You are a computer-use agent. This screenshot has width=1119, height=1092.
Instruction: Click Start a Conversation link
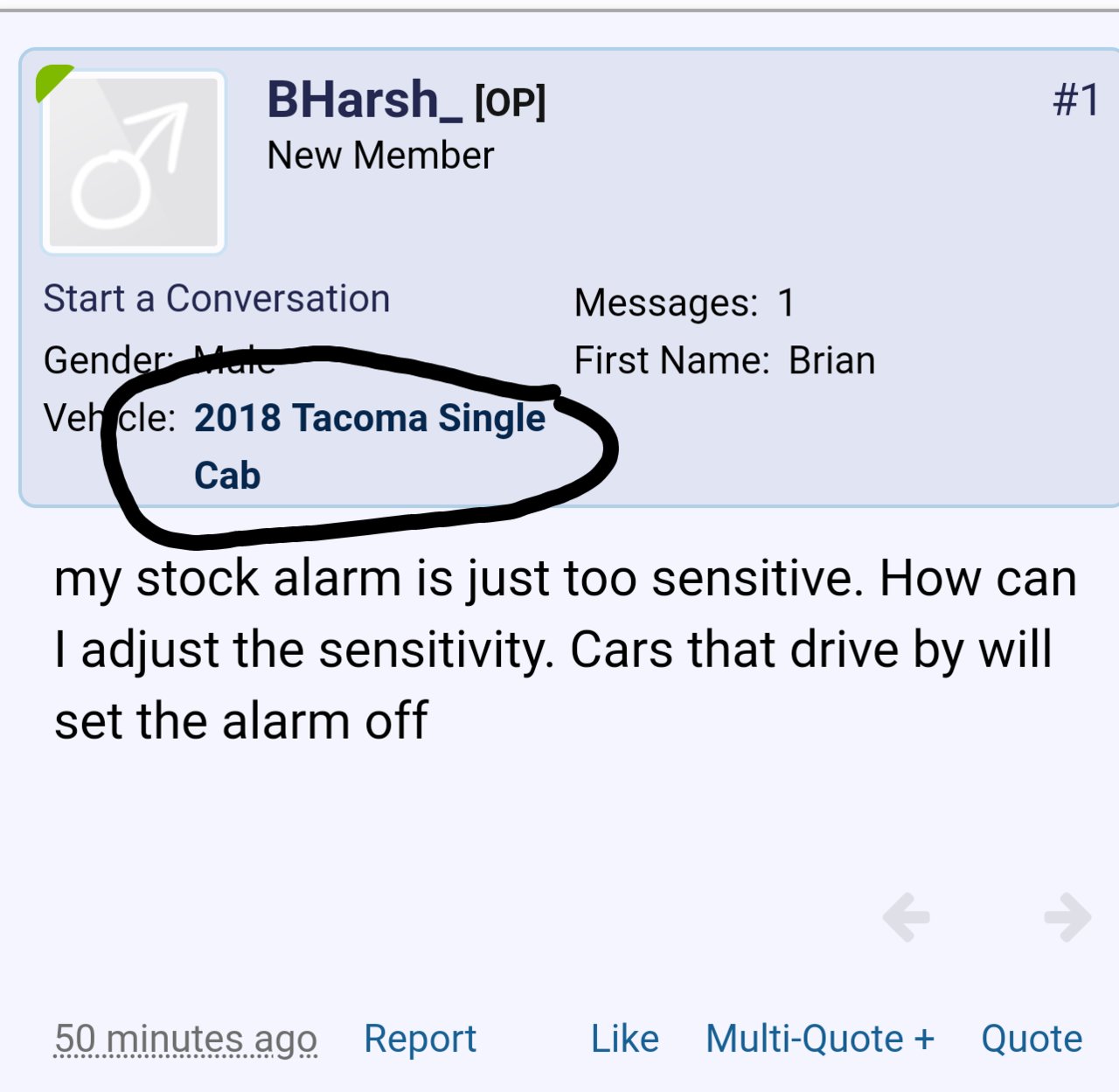(x=217, y=299)
